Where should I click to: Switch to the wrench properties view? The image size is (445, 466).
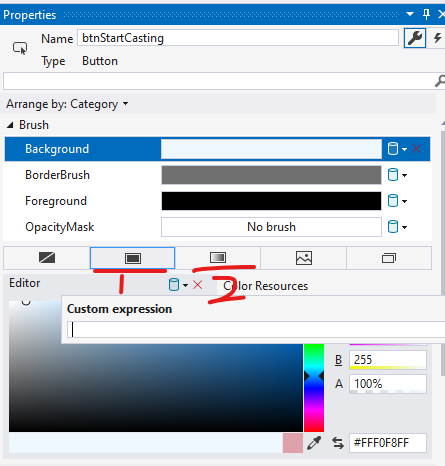[415, 38]
